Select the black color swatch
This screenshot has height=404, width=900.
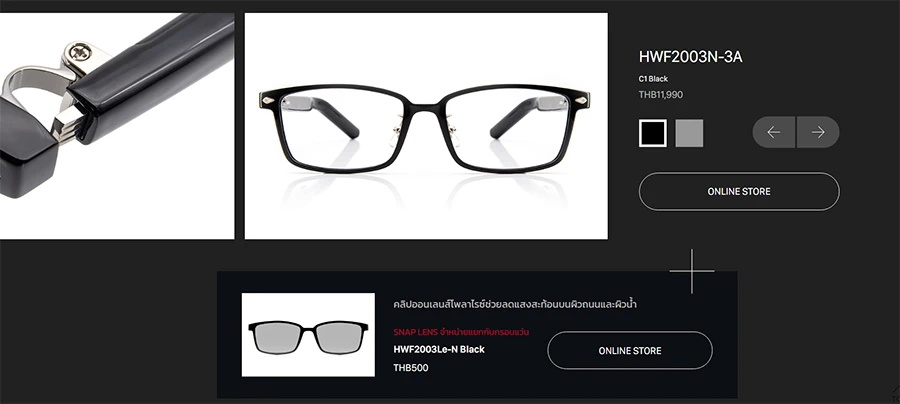coord(653,133)
